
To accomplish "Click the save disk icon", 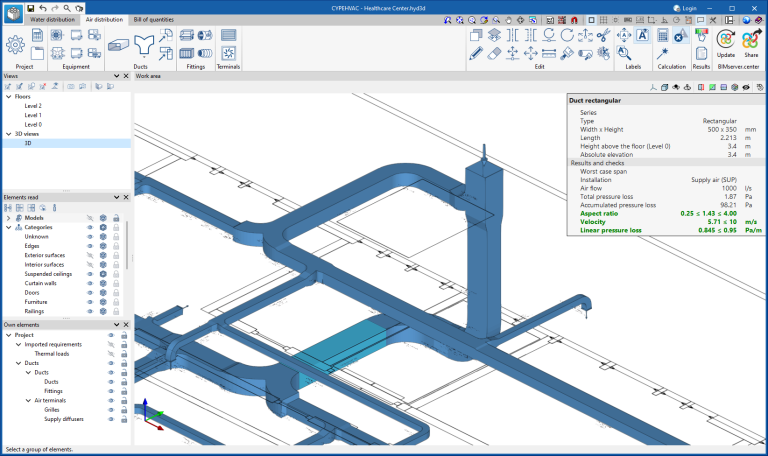I will (x=30, y=8).
